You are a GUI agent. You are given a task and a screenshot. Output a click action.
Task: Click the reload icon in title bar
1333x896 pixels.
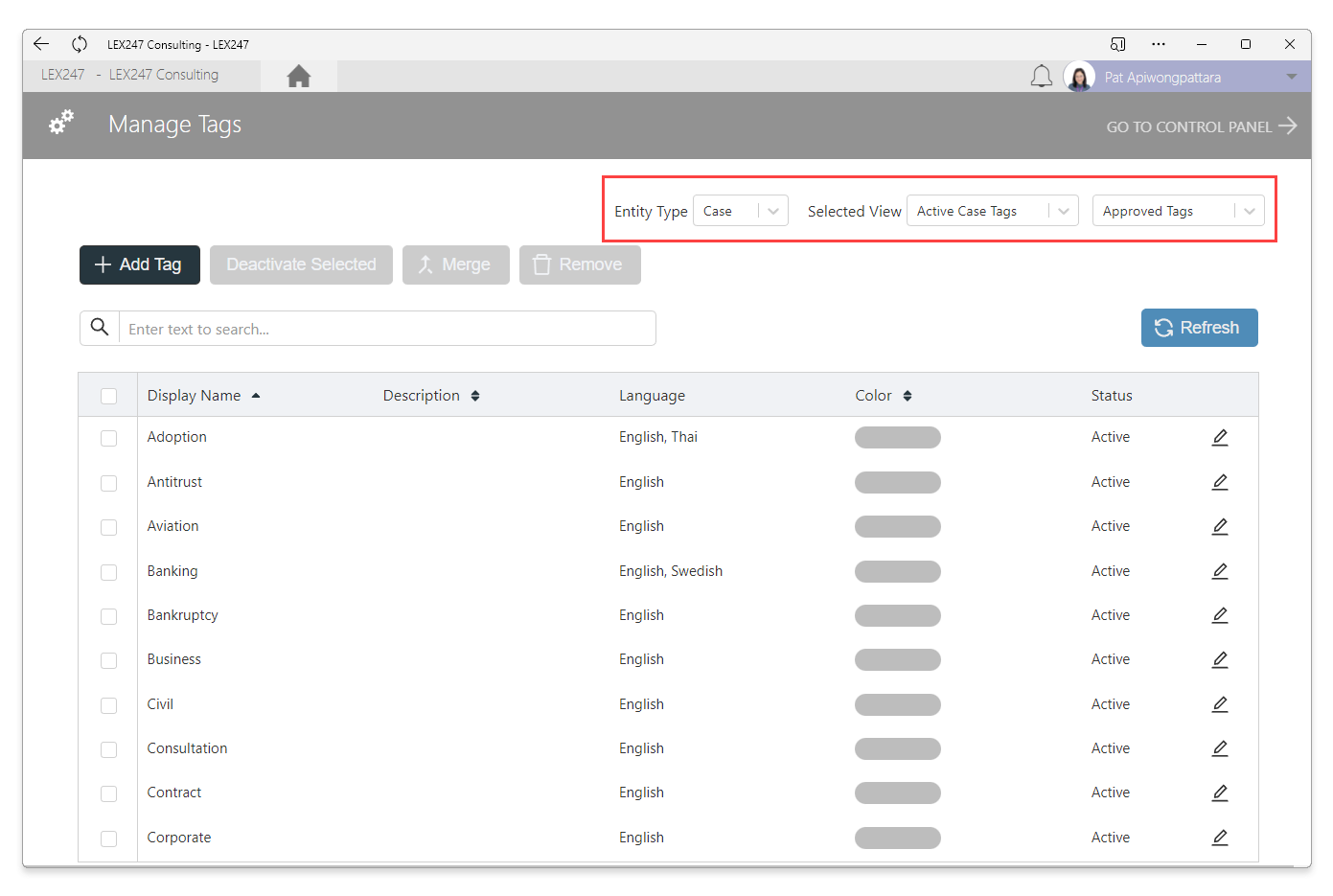[80, 44]
